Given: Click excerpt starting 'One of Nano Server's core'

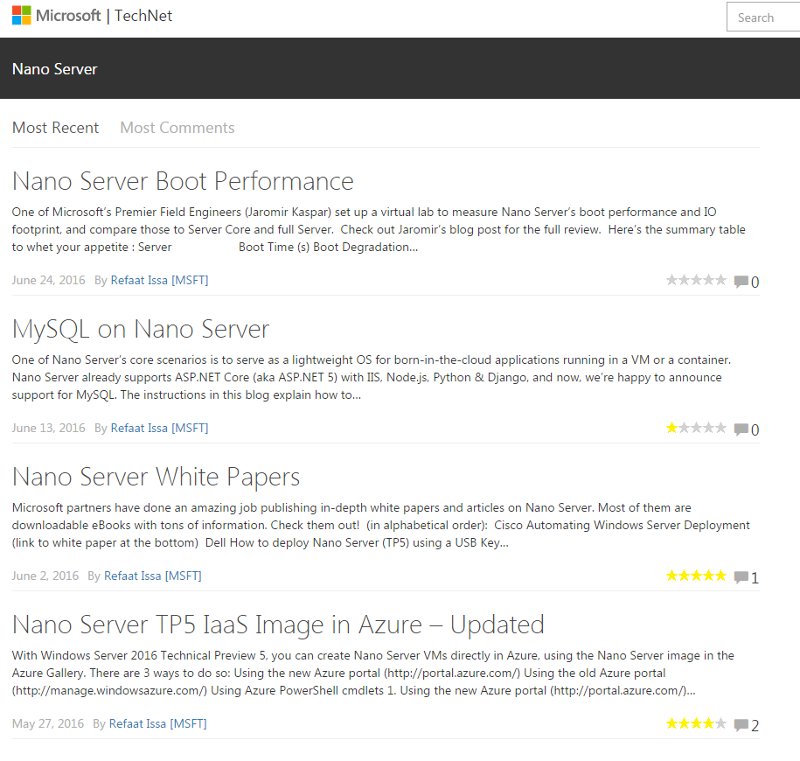Looking at the screenshot, I should click(x=371, y=377).
